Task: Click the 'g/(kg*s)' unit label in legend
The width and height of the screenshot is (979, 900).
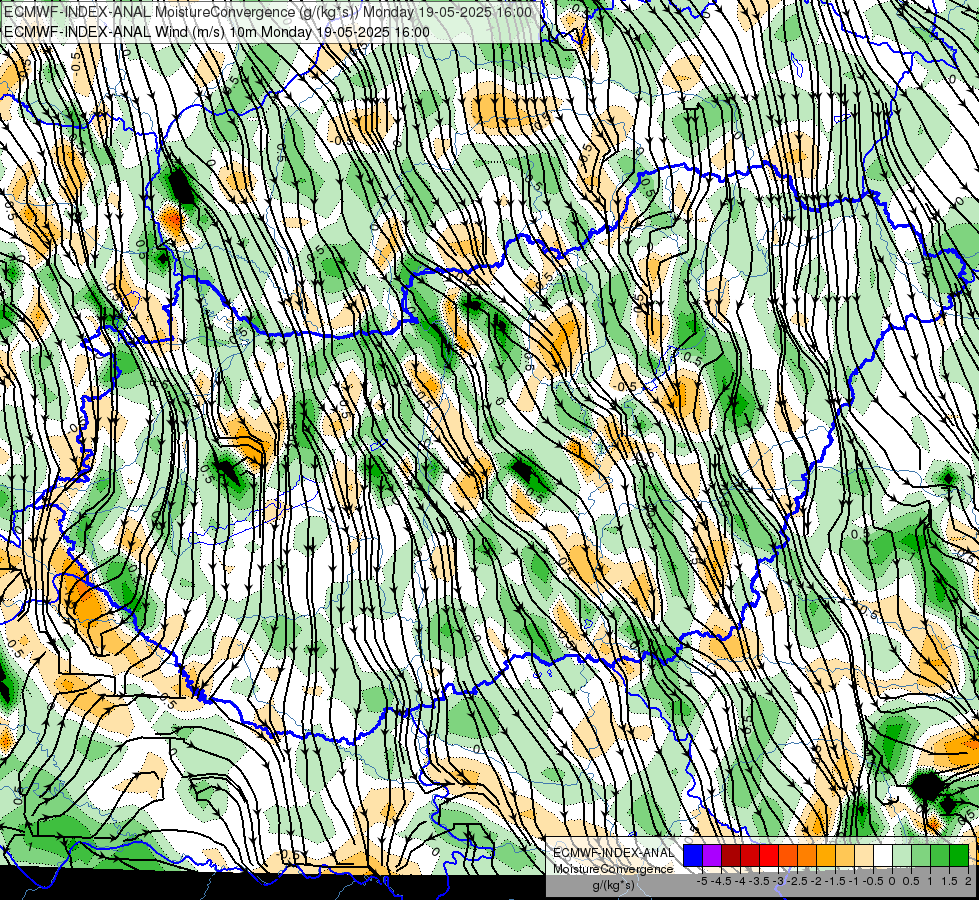Action: (x=614, y=886)
